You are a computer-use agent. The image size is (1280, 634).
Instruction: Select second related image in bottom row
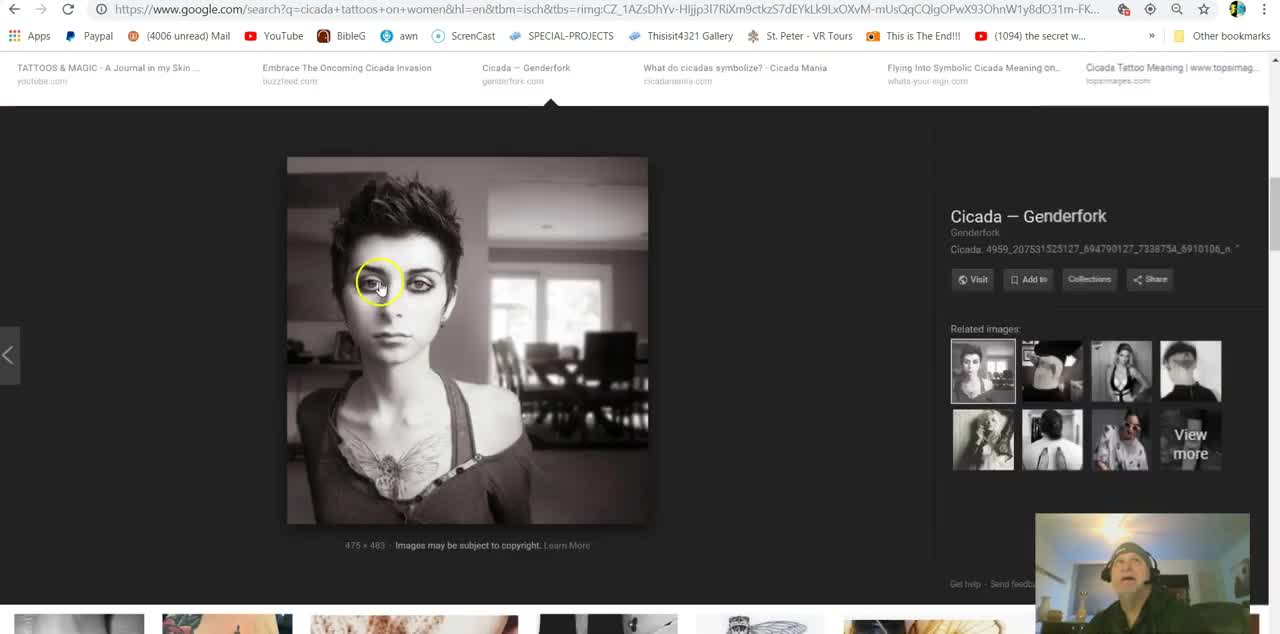pos(1052,440)
